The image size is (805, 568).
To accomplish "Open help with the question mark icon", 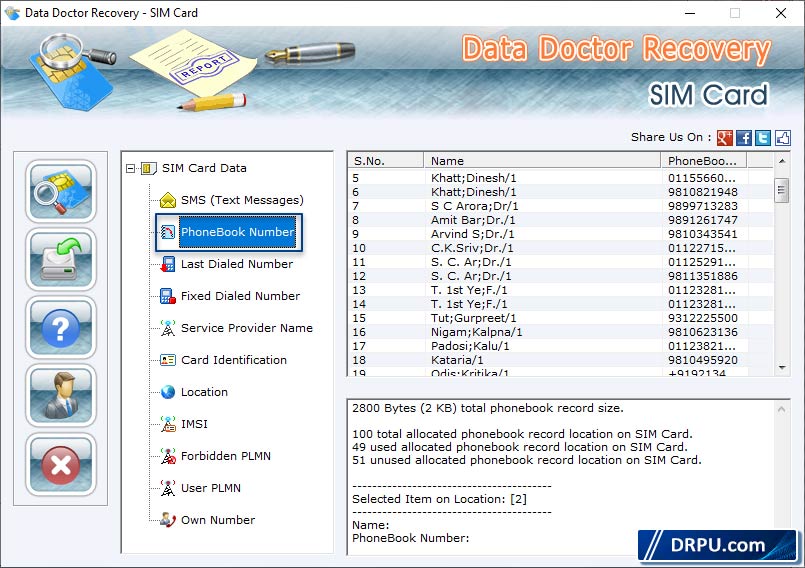I will tap(61, 327).
